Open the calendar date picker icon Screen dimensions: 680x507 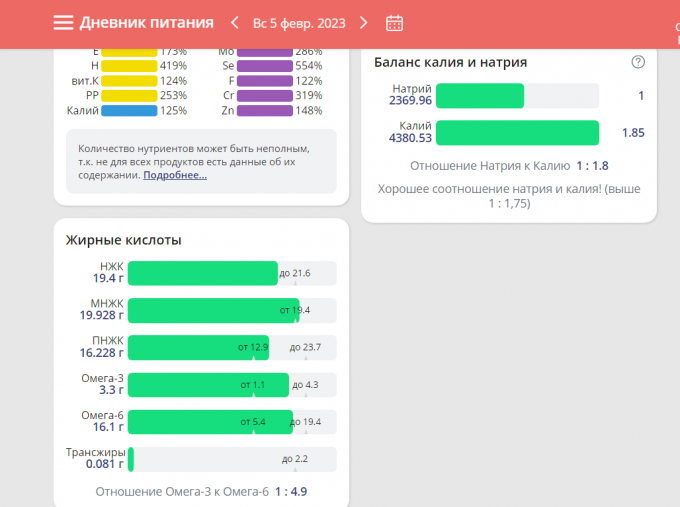point(394,23)
